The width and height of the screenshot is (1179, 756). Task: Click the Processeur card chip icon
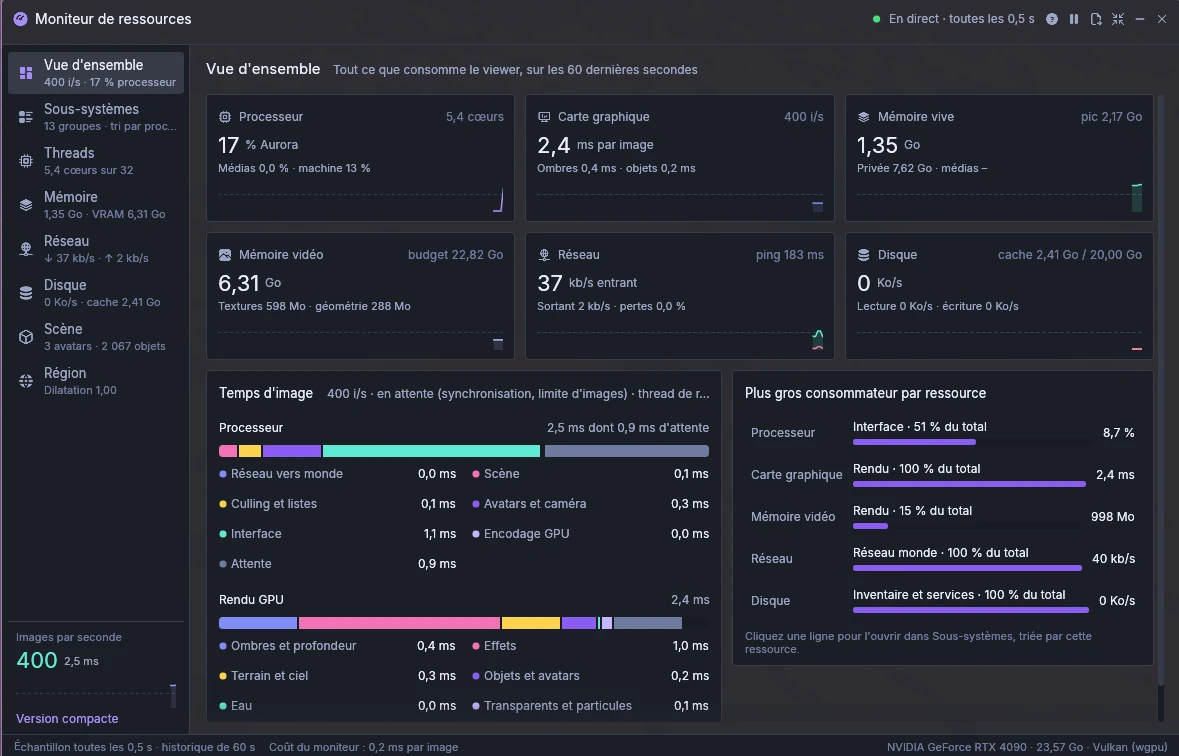[x=225, y=117]
